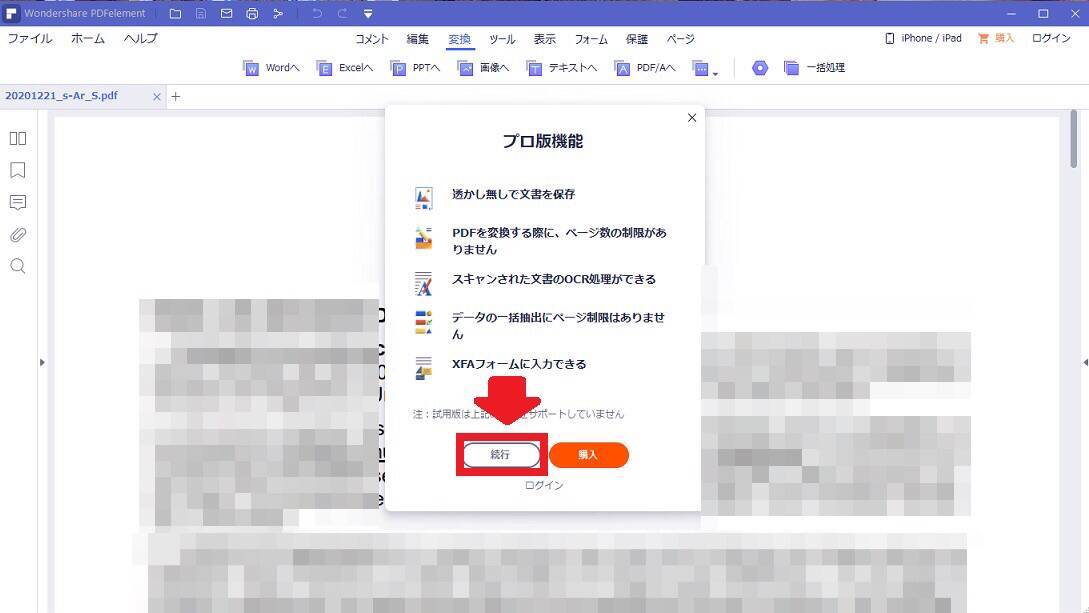Click the open folder icon in title bar
The image size is (1089, 613).
pos(176,14)
